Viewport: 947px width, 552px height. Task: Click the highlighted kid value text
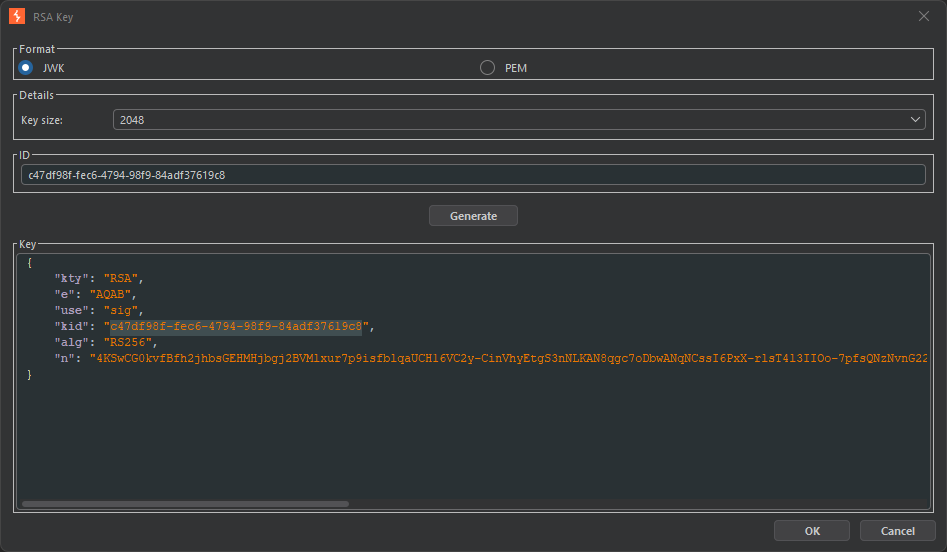[236, 326]
